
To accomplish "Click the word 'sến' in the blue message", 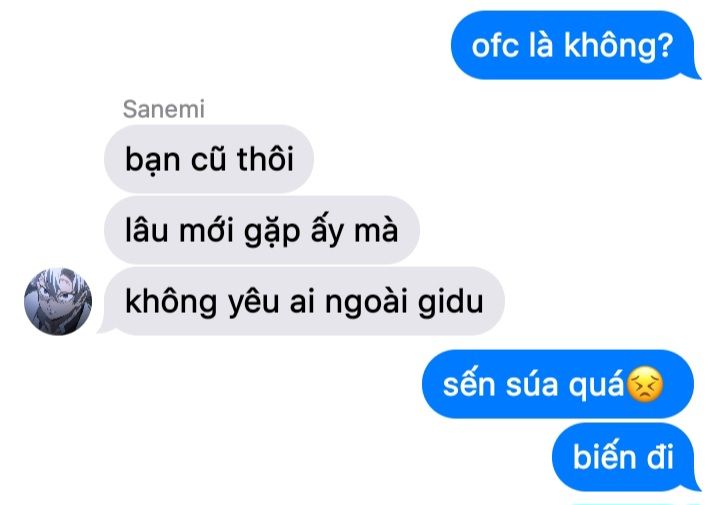I will click(469, 385).
